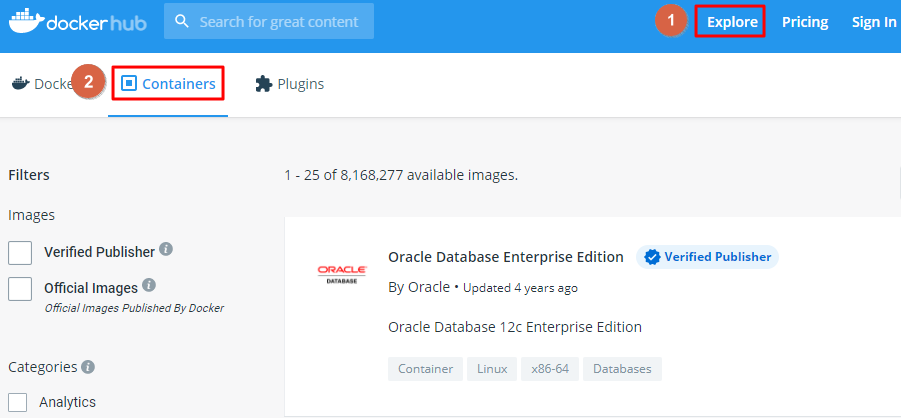Enable the Verified Publisher checkbox
Screen dimensions: 901x418
click(20, 253)
